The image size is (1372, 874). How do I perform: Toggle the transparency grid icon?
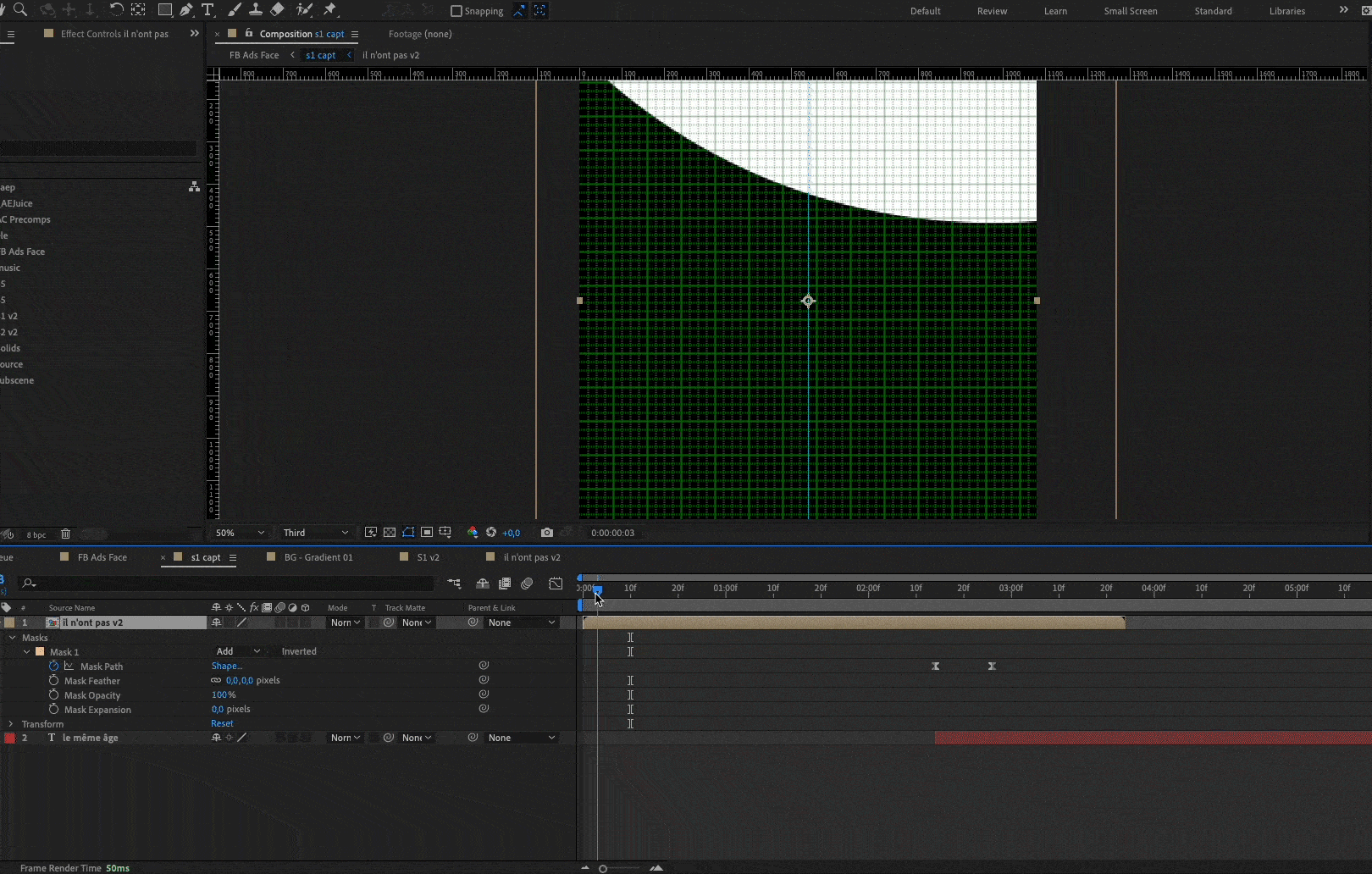tap(390, 533)
